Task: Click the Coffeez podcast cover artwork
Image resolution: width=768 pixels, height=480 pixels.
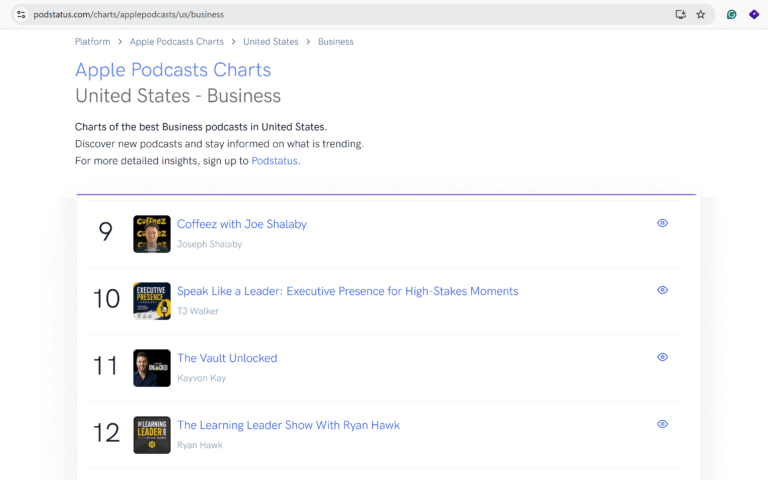Action: point(152,234)
